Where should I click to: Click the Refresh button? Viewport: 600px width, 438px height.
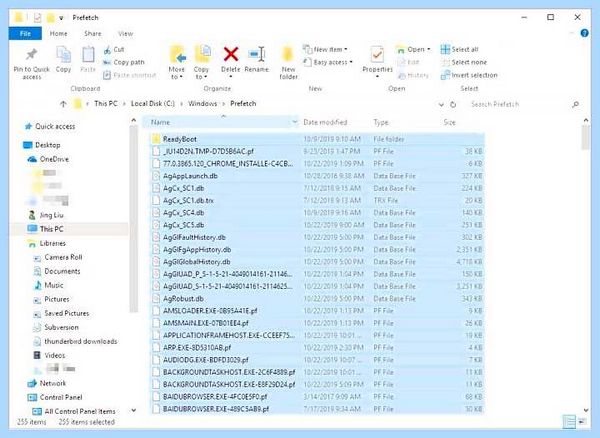(x=453, y=104)
